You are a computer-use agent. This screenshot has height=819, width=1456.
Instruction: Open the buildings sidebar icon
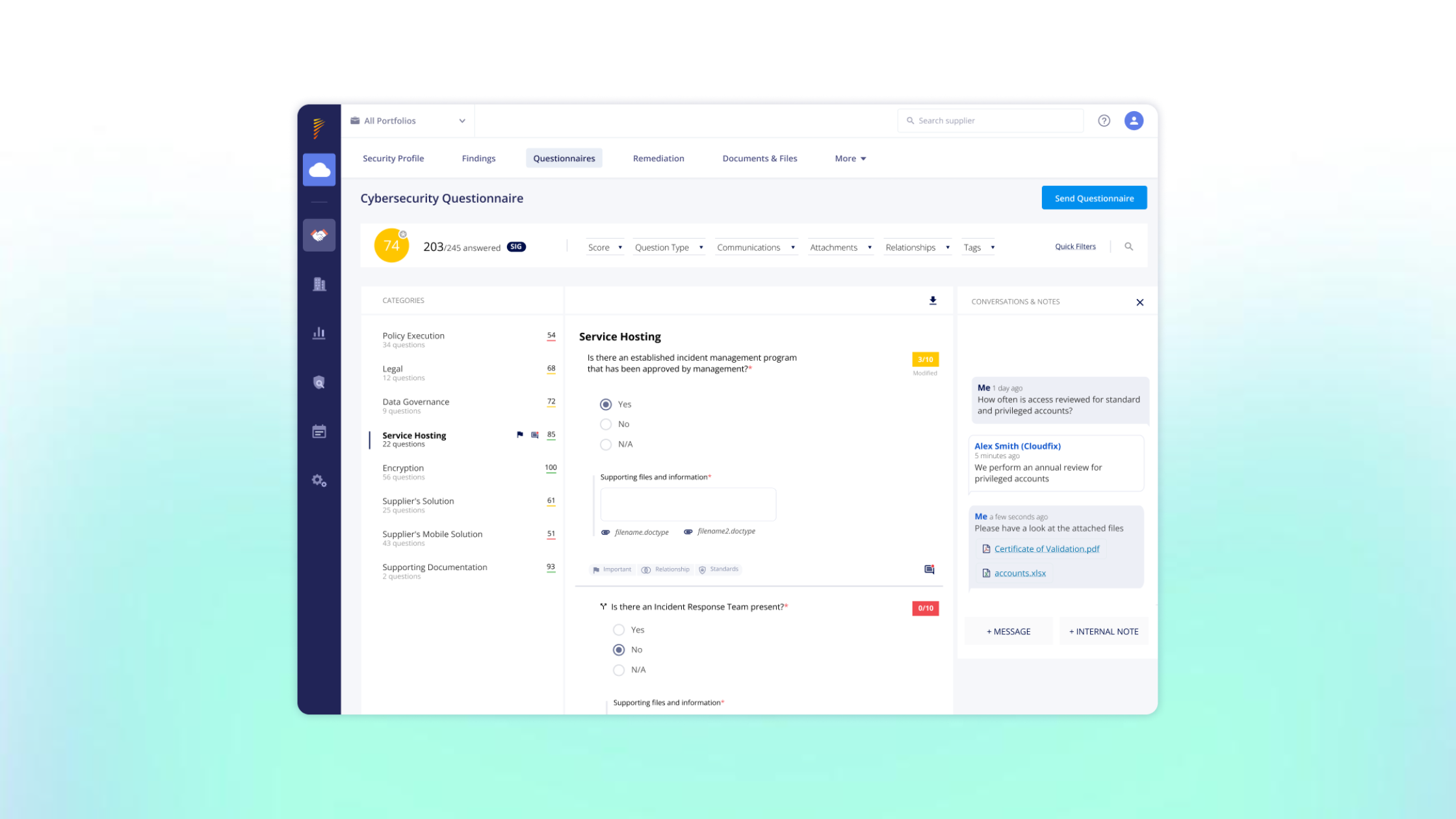319,284
